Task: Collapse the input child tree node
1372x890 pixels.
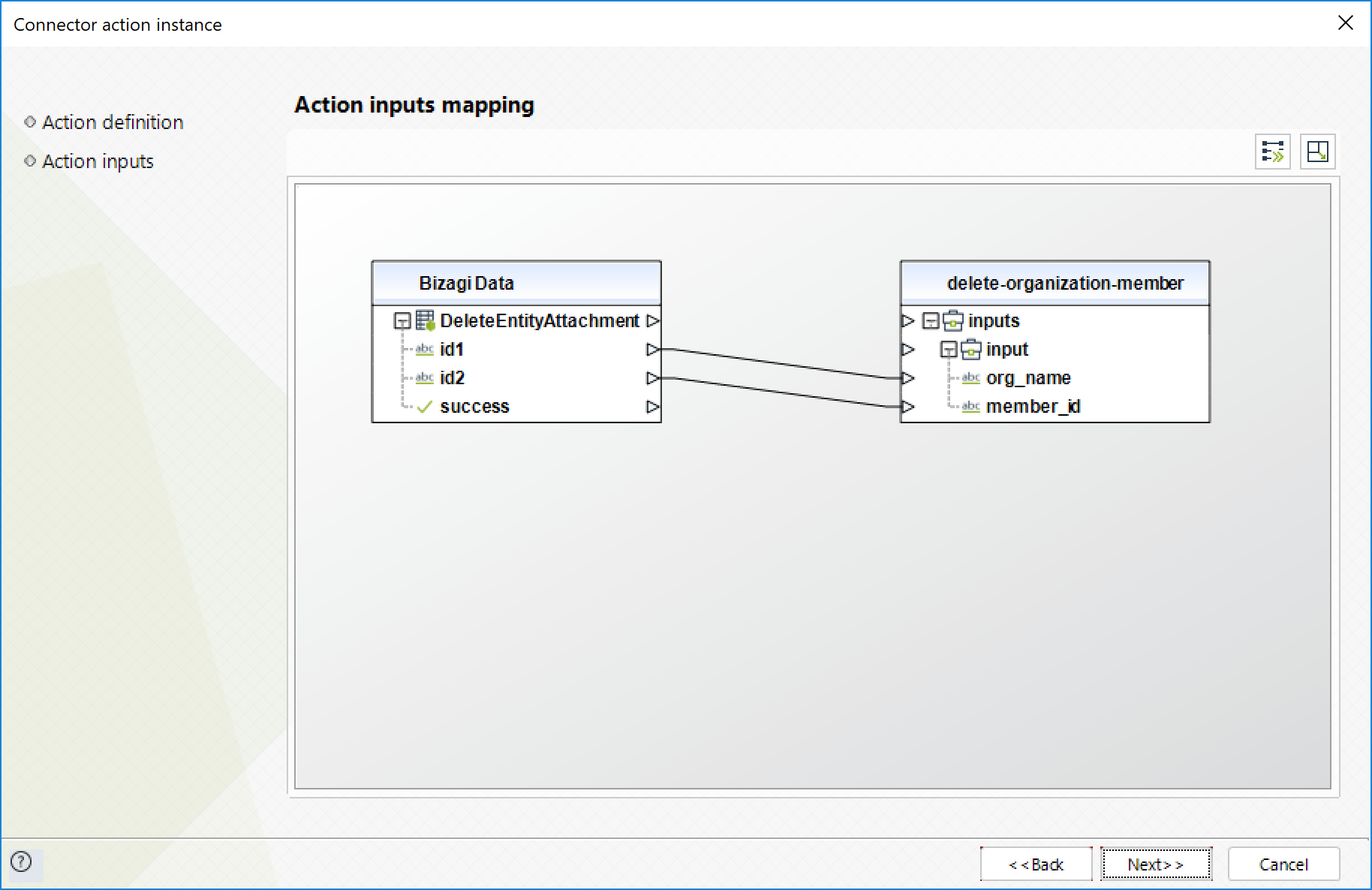Action: 949,350
